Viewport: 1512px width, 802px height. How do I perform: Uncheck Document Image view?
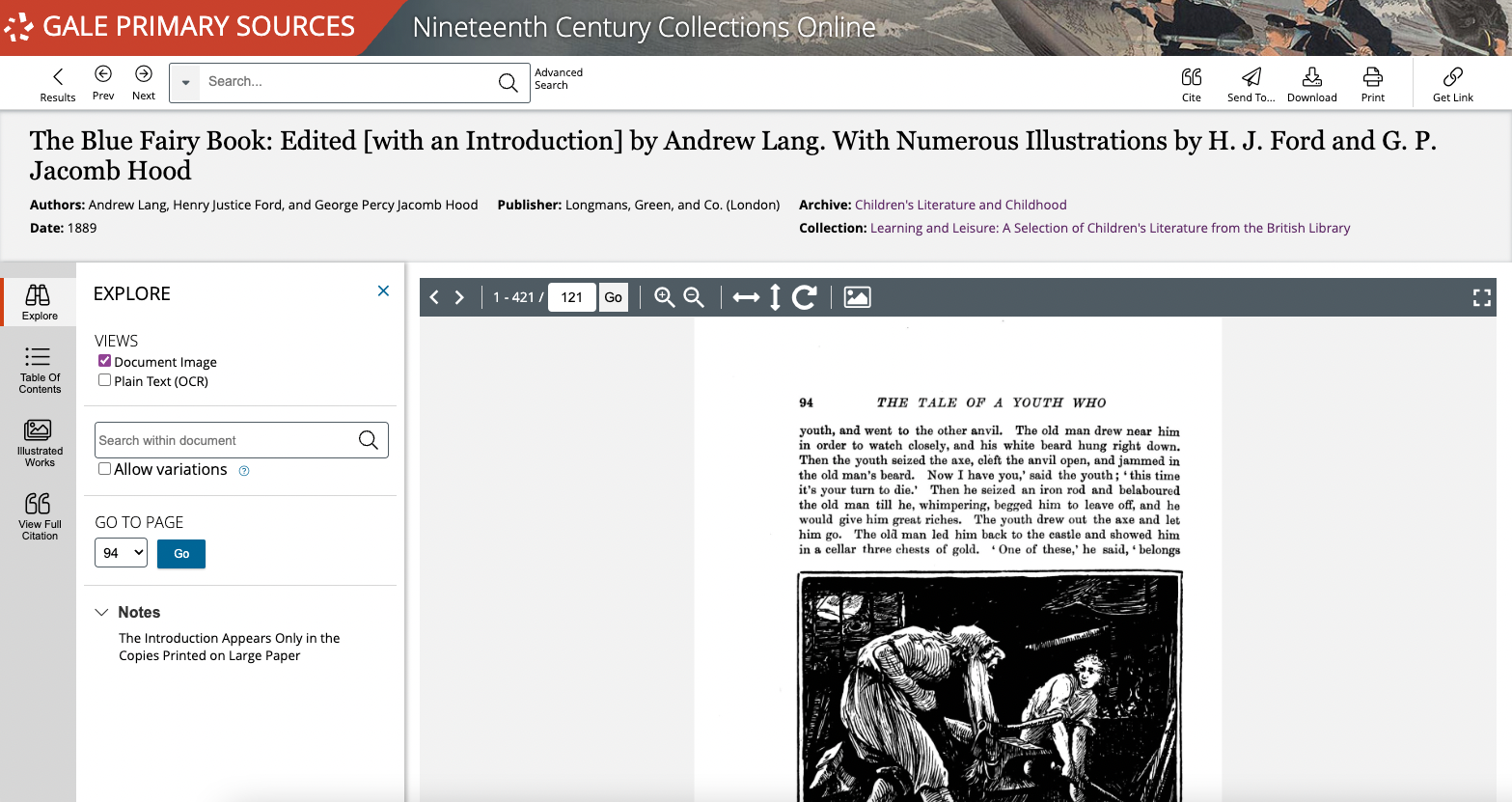(104, 361)
